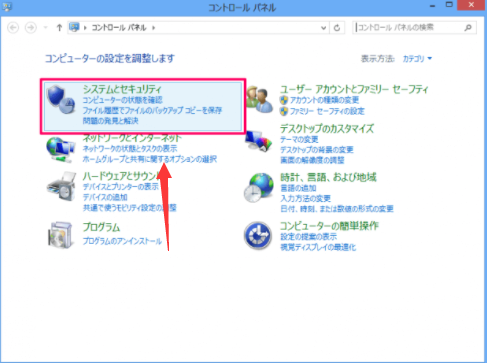The height and width of the screenshot is (363, 487).
Task: Click the file history backup link
Action: 152,110
